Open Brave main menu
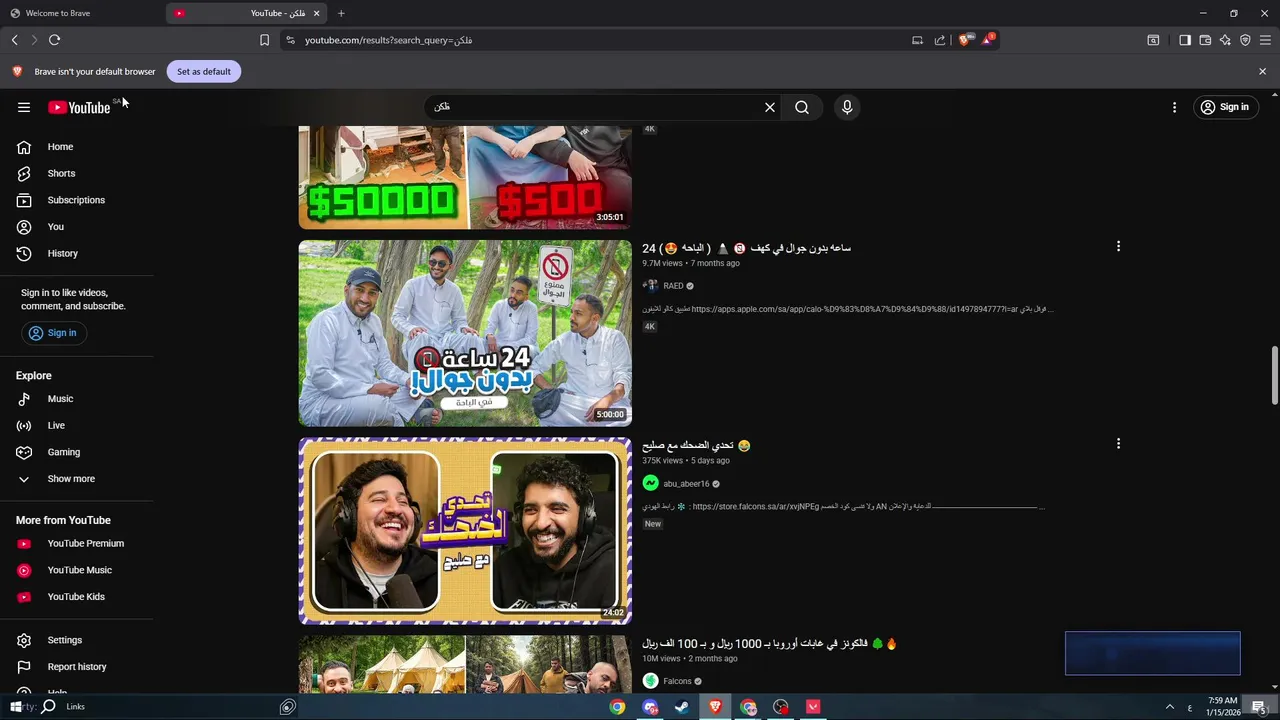 1265,40
